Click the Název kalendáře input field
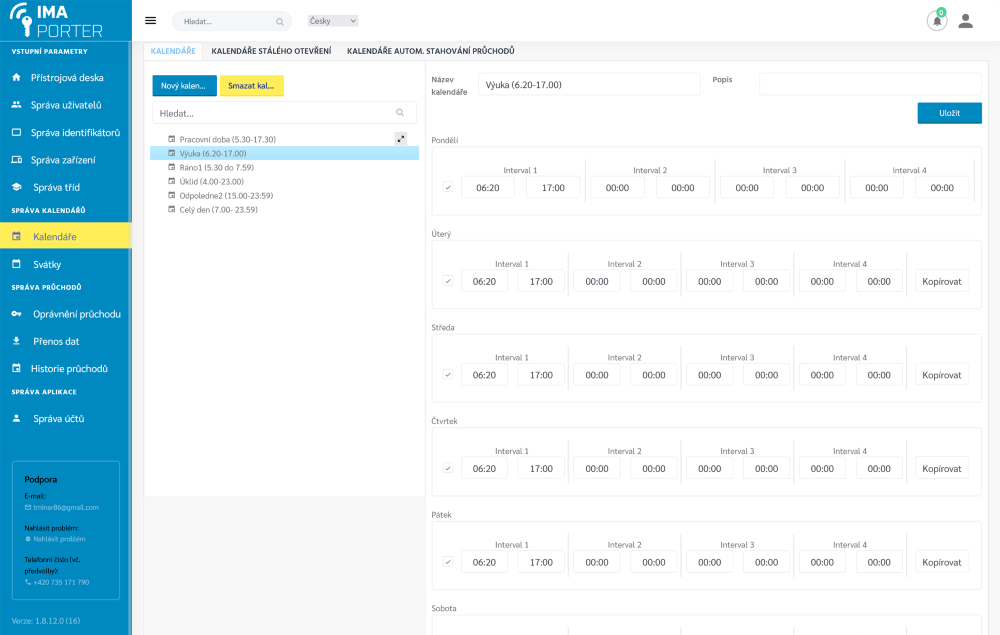This screenshot has width=1000, height=635. (x=589, y=84)
